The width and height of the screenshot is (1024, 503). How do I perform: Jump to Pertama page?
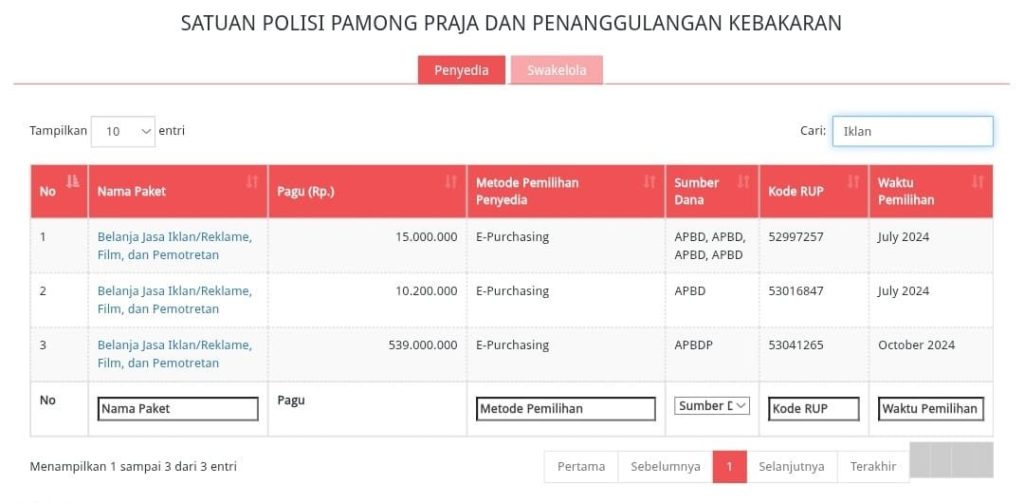[x=581, y=467]
